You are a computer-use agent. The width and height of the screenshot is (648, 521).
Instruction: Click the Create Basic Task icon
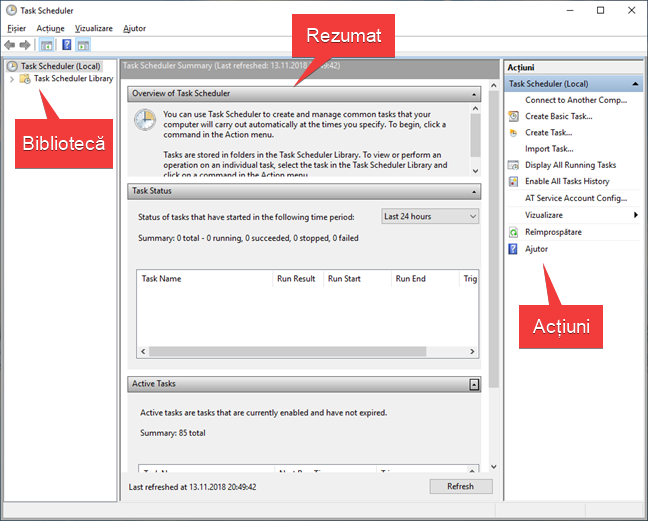pyautogui.click(x=513, y=117)
